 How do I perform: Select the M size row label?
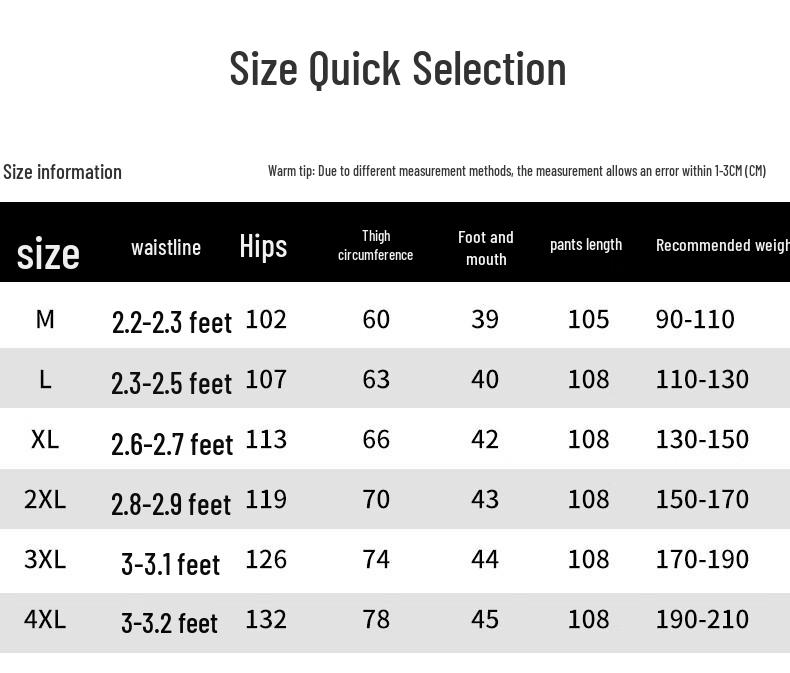tap(45, 319)
